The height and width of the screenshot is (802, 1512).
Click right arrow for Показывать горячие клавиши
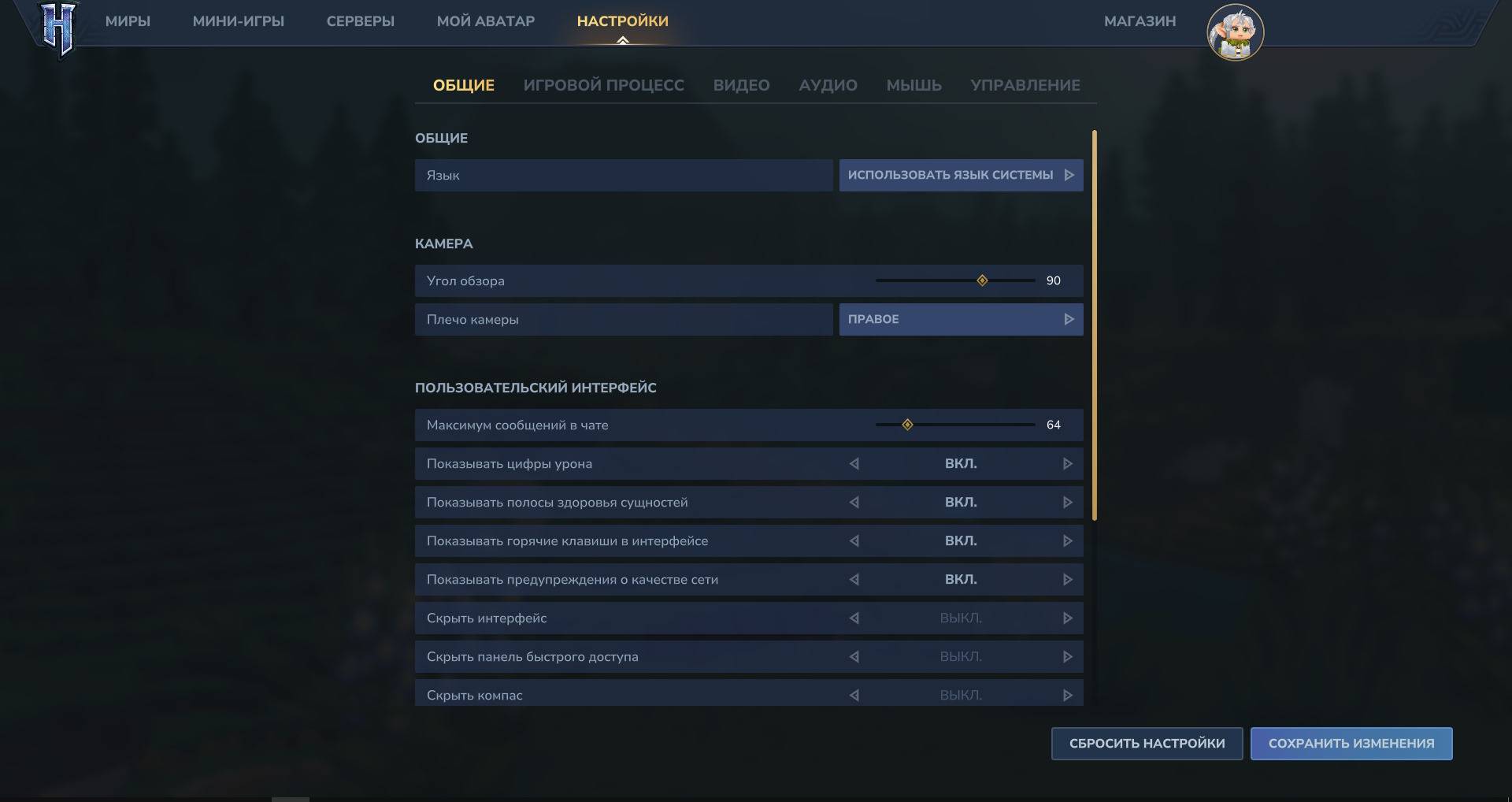tap(1067, 541)
